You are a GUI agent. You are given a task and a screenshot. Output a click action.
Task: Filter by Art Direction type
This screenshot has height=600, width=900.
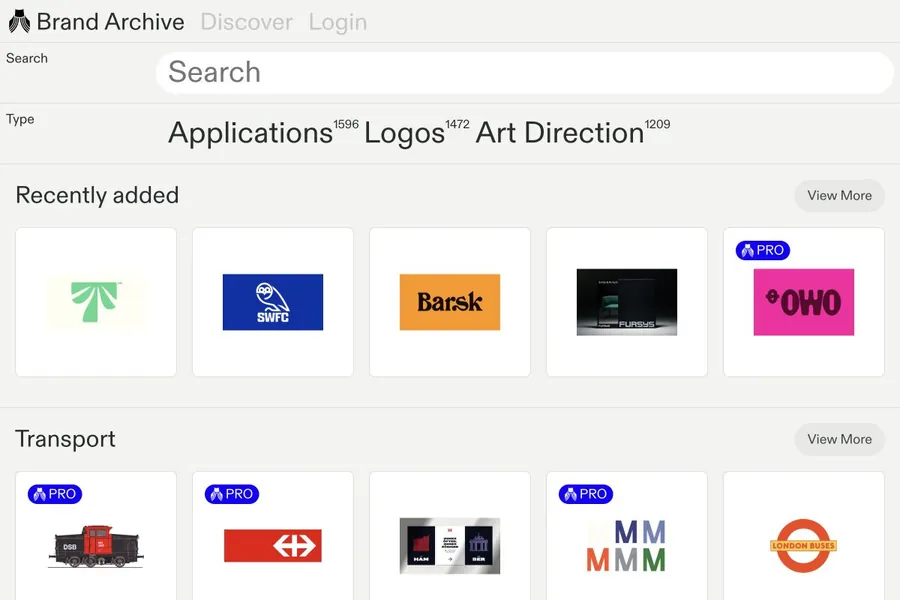(x=560, y=133)
